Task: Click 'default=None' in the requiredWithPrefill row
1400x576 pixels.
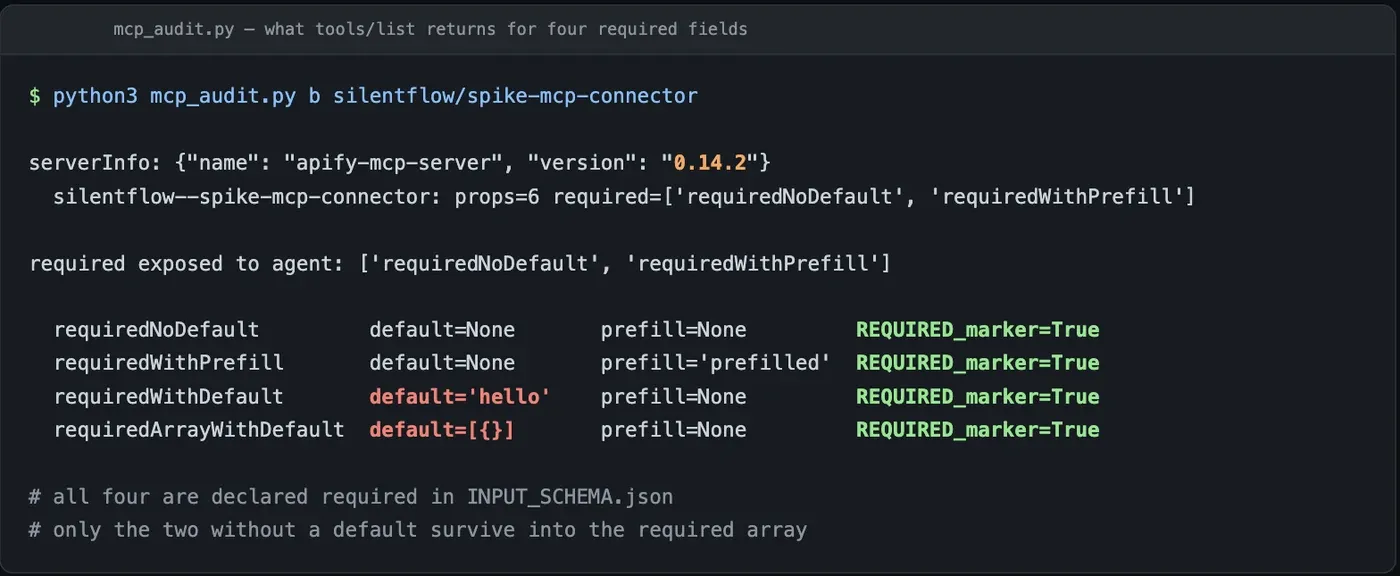Action: (x=442, y=363)
